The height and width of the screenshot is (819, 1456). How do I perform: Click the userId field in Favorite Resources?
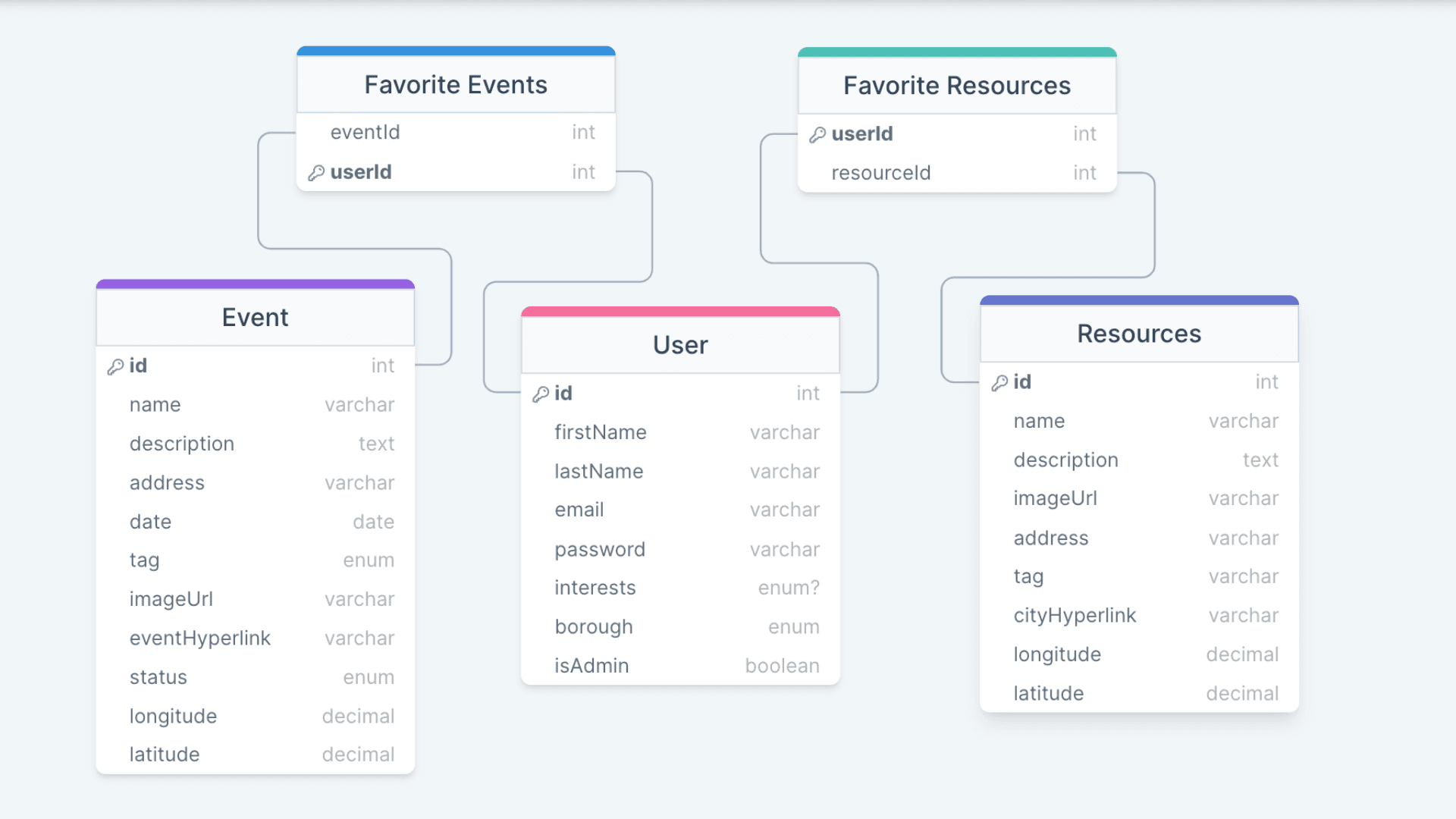[957, 134]
